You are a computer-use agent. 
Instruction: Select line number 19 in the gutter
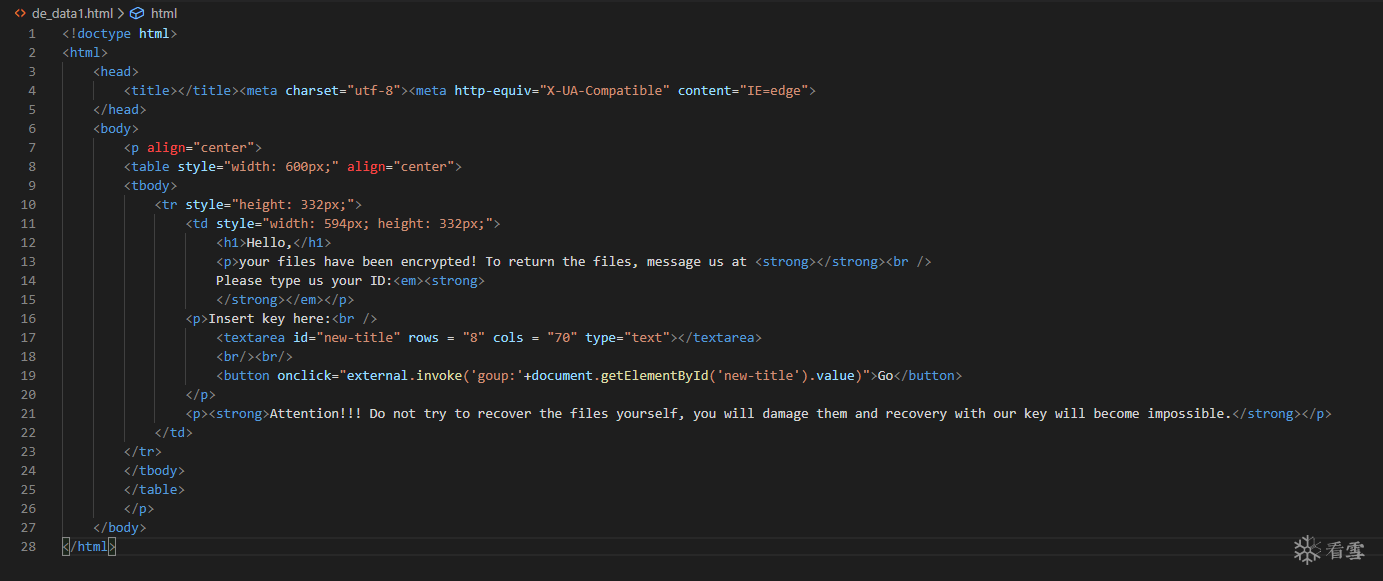click(28, 375)
